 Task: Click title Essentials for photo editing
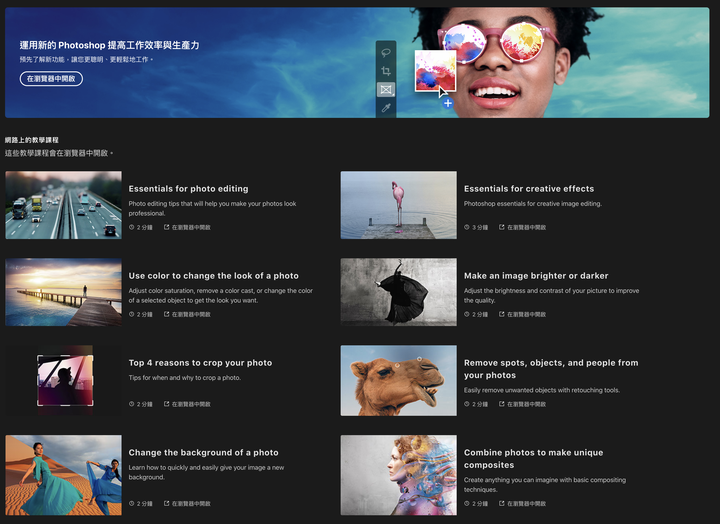(x=188, y=189)
